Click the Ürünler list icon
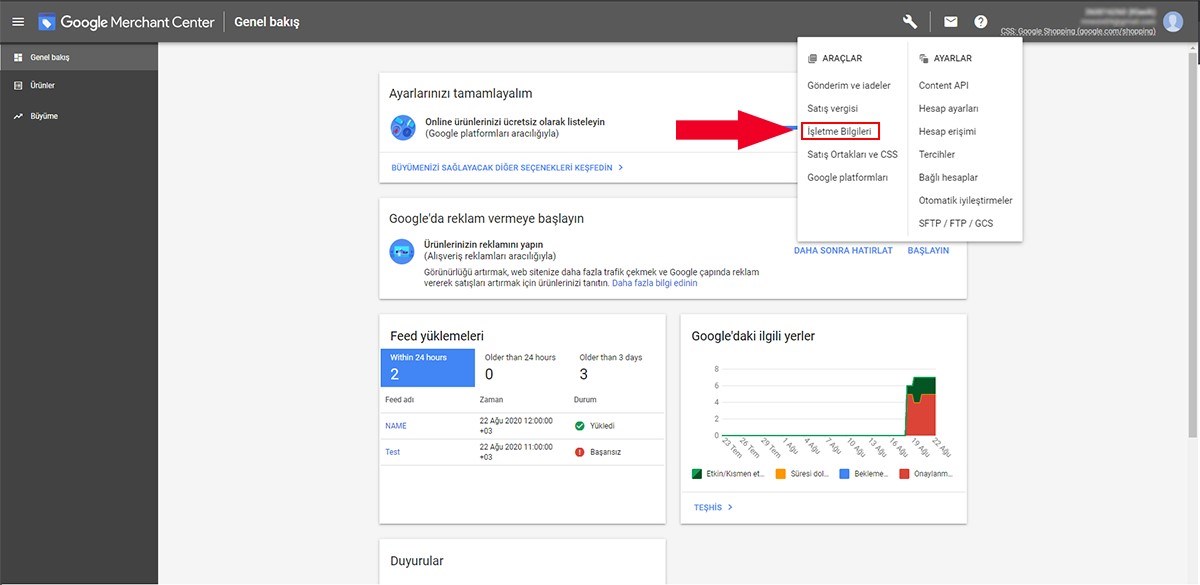The image size is (1200, 585). tap(18, 86)
